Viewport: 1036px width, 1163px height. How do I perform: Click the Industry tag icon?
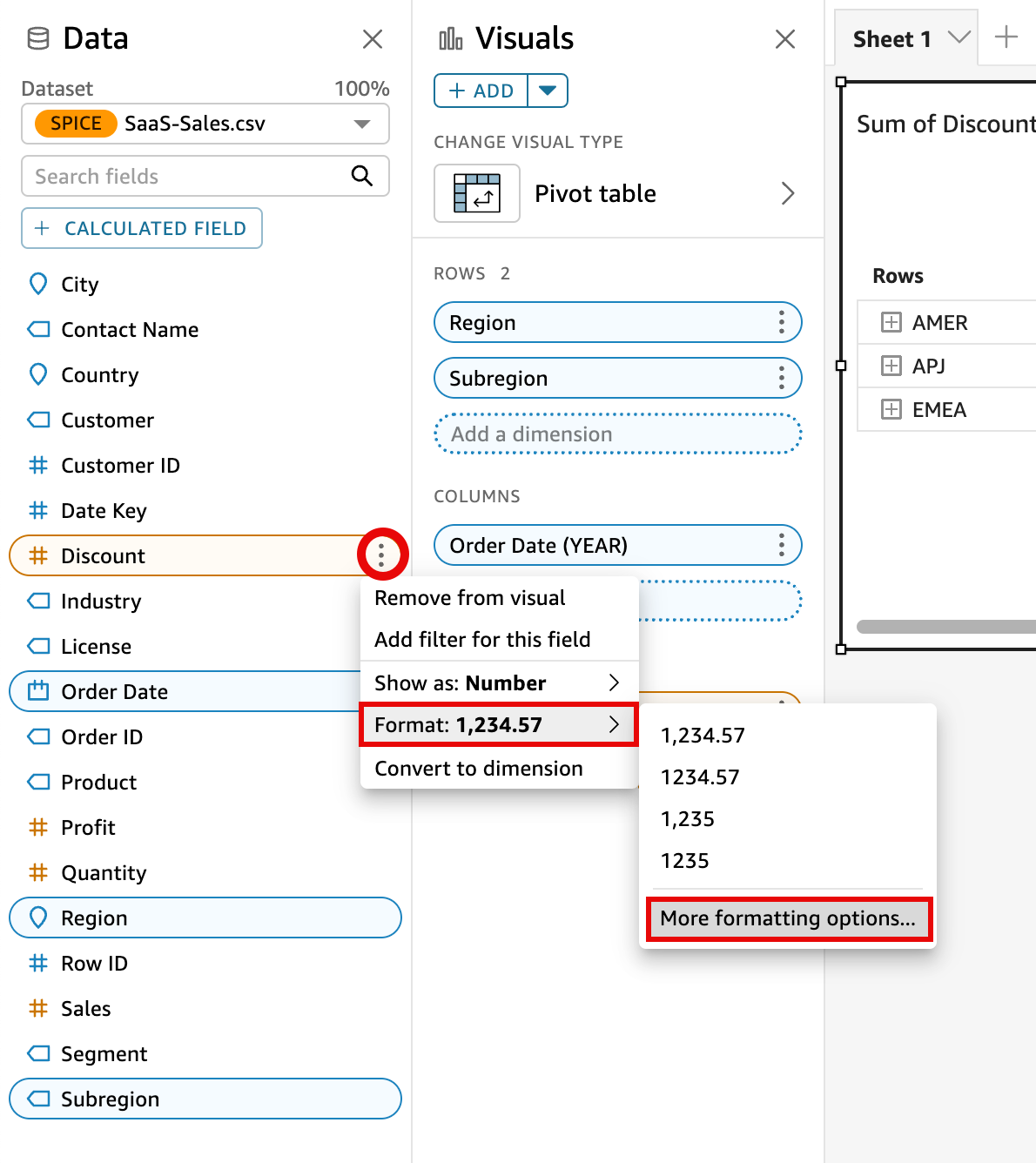coord(38,601)
